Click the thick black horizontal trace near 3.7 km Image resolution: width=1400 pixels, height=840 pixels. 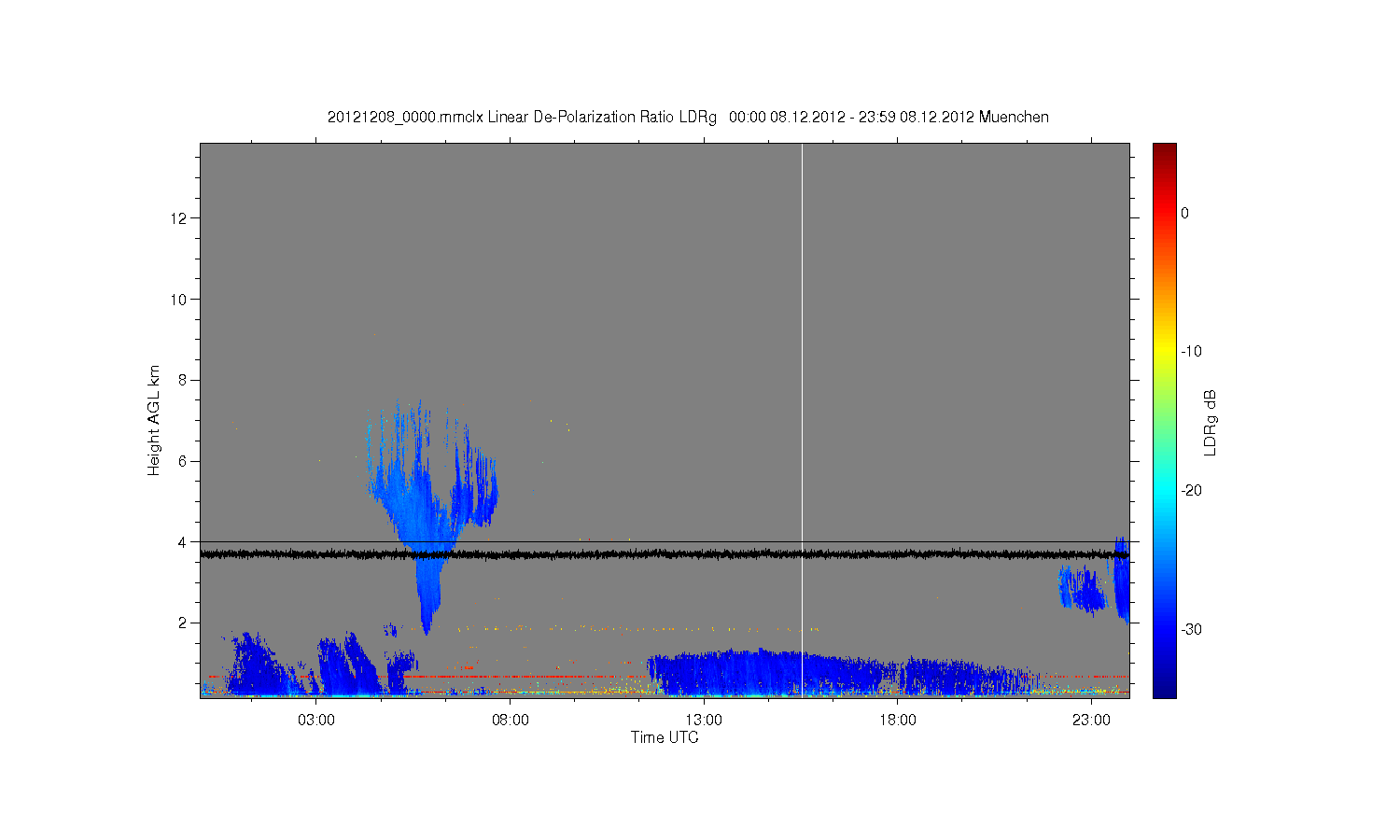pos(665,554)
